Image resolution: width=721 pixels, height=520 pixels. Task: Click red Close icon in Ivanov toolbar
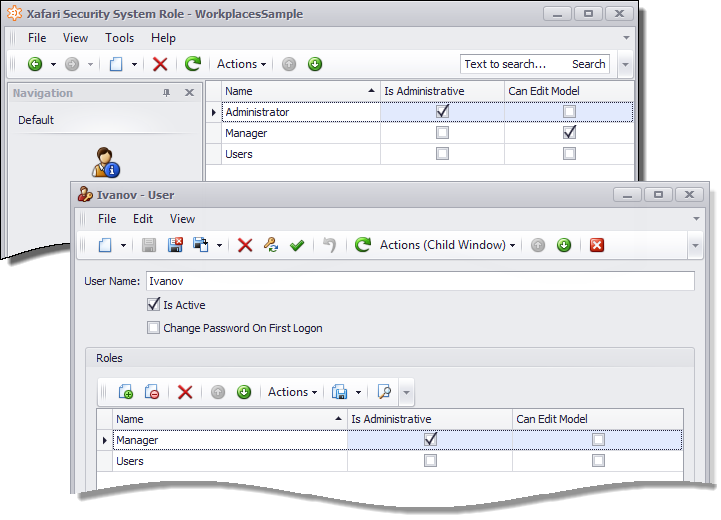[597, 245]
